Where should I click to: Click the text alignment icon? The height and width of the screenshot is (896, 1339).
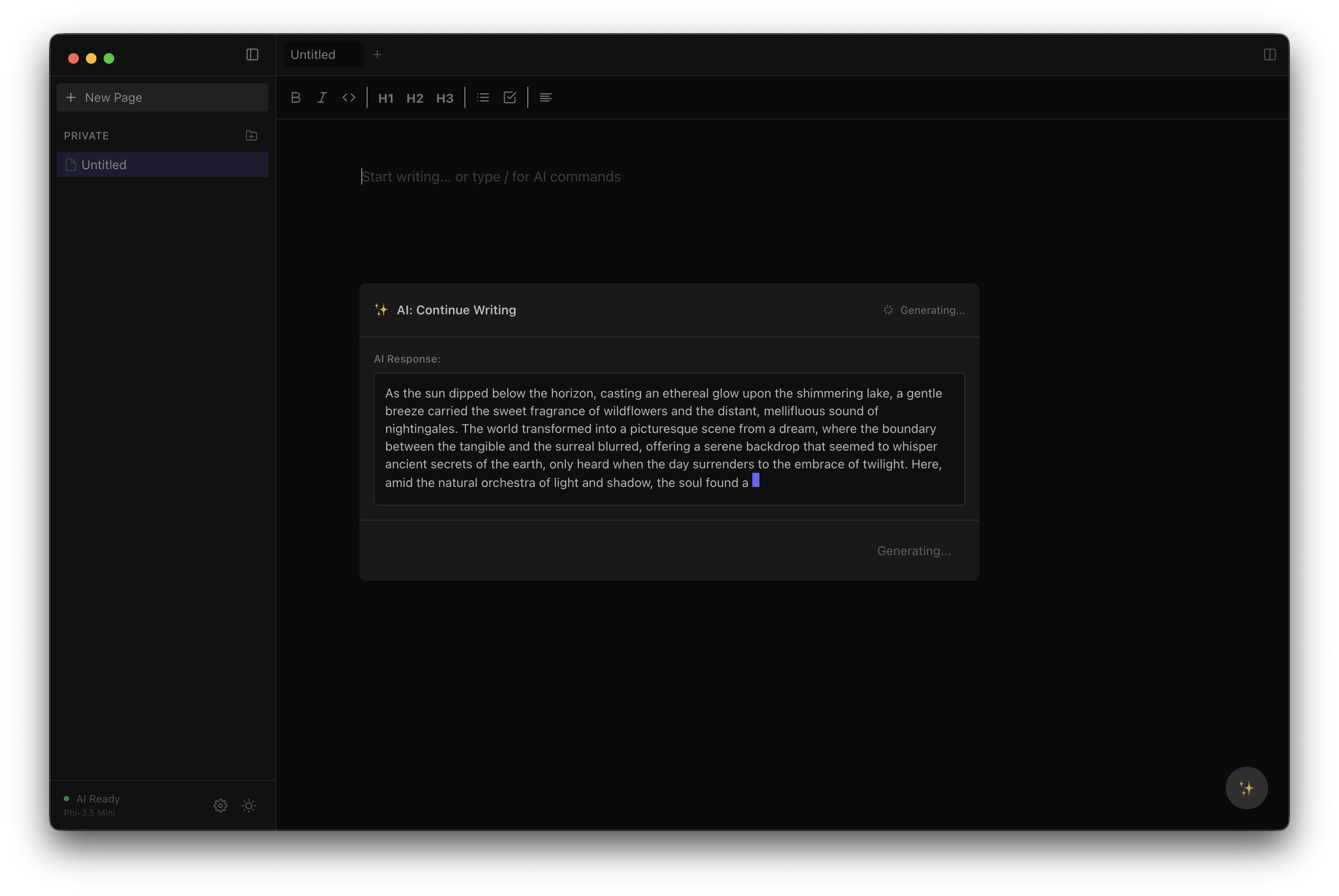tap(546, 98)
